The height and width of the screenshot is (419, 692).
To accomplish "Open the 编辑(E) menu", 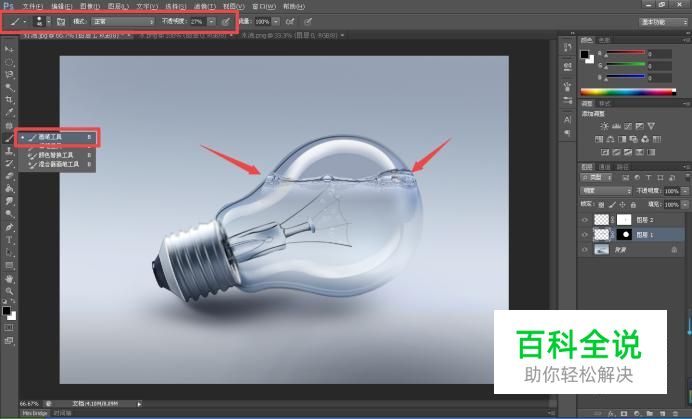I will (61, 7).
